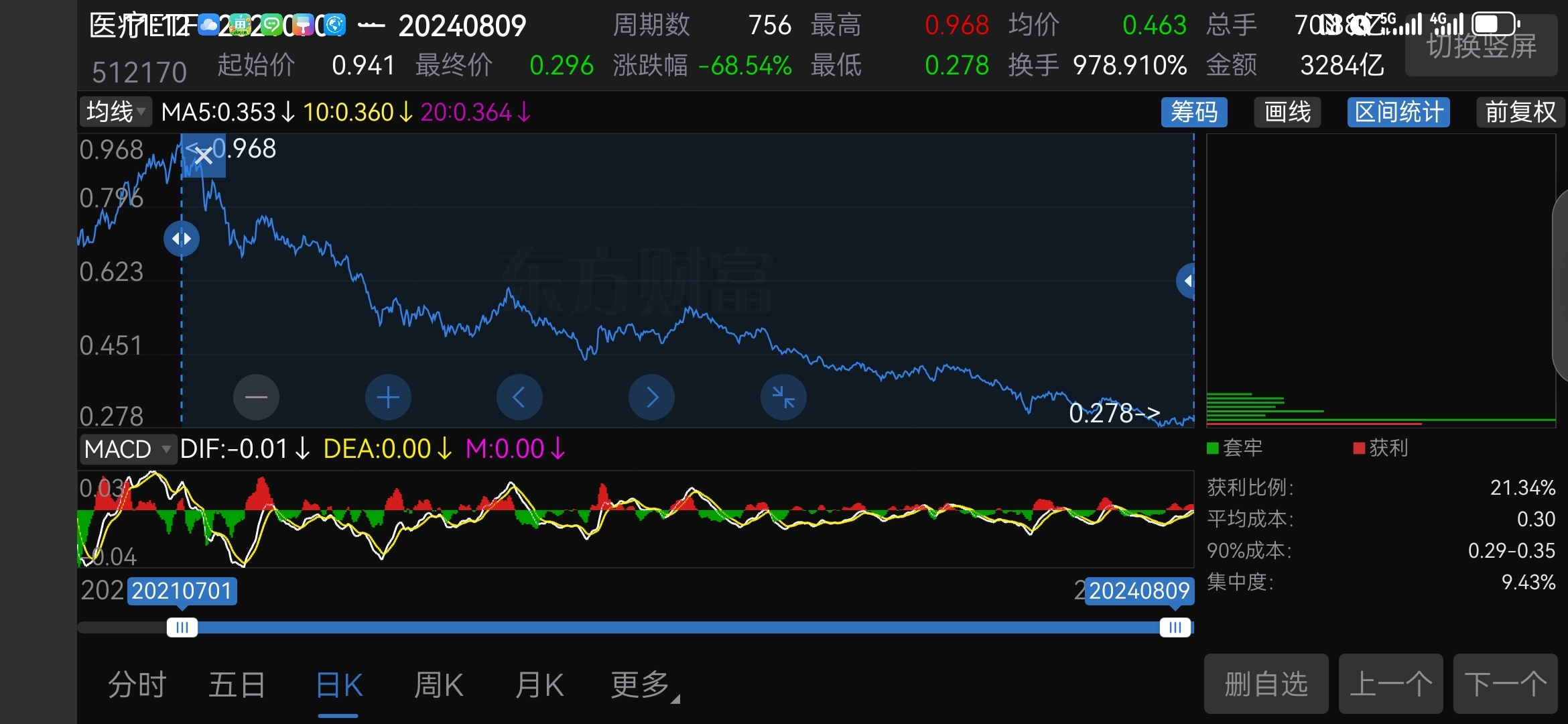Image resolution: width=1568 pixels, height=724 pixels.
Task: Click the 前复权 price adjustment selector
Action: pyautogui.click(x=1520, y=112)
